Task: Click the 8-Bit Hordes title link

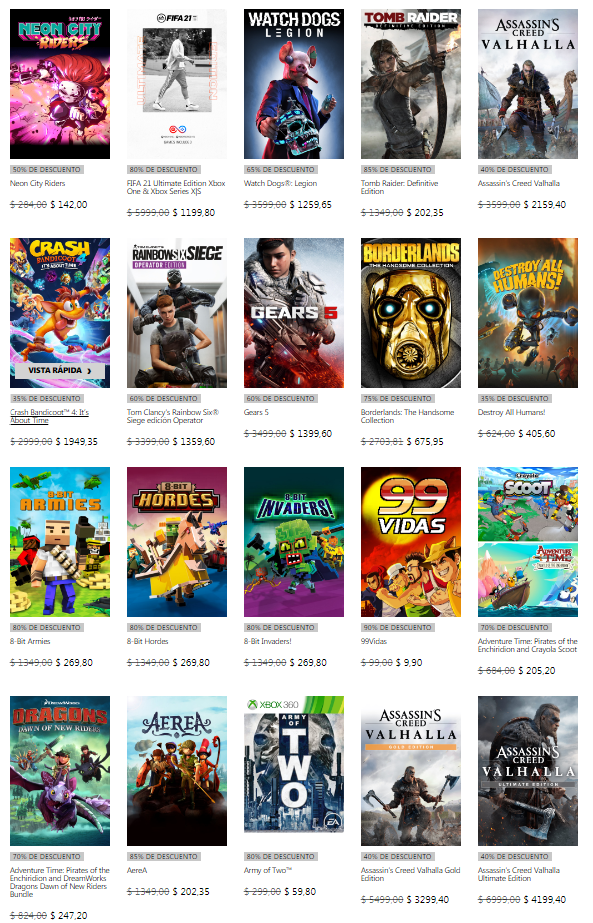Action: (147, 641)
